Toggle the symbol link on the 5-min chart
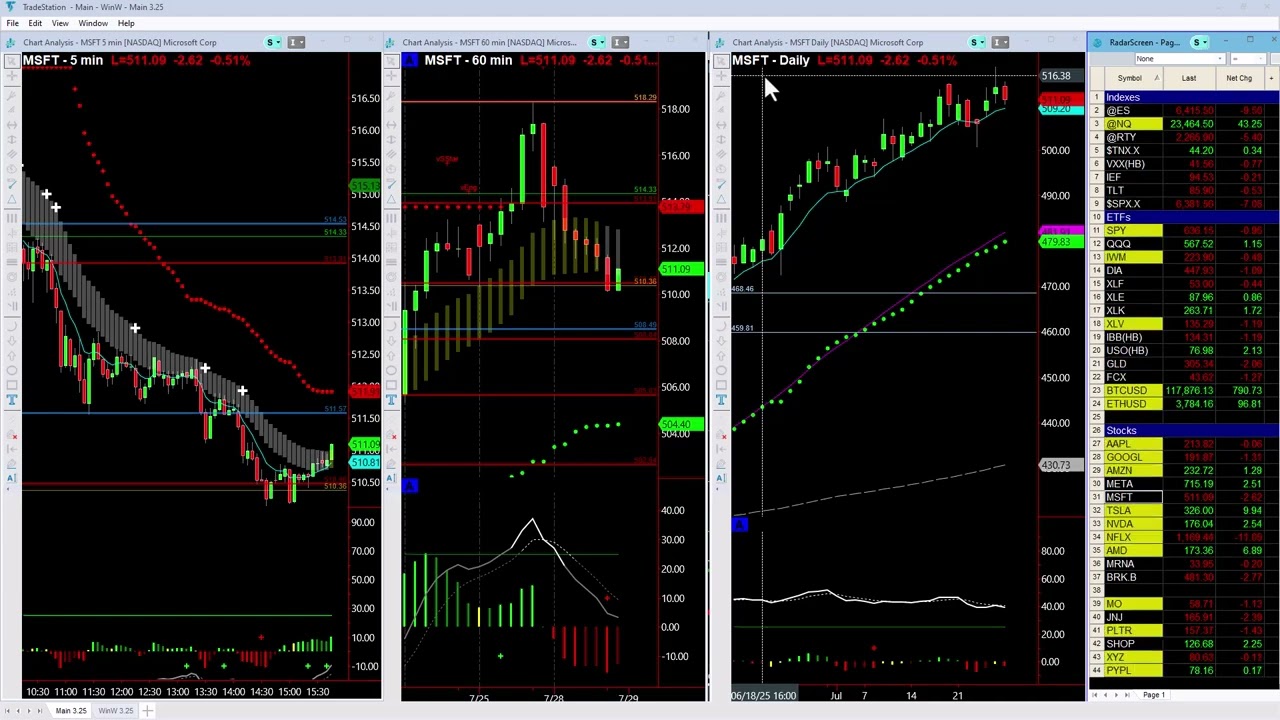This screenshot has height=720, width=1280. tap(270, 42)
